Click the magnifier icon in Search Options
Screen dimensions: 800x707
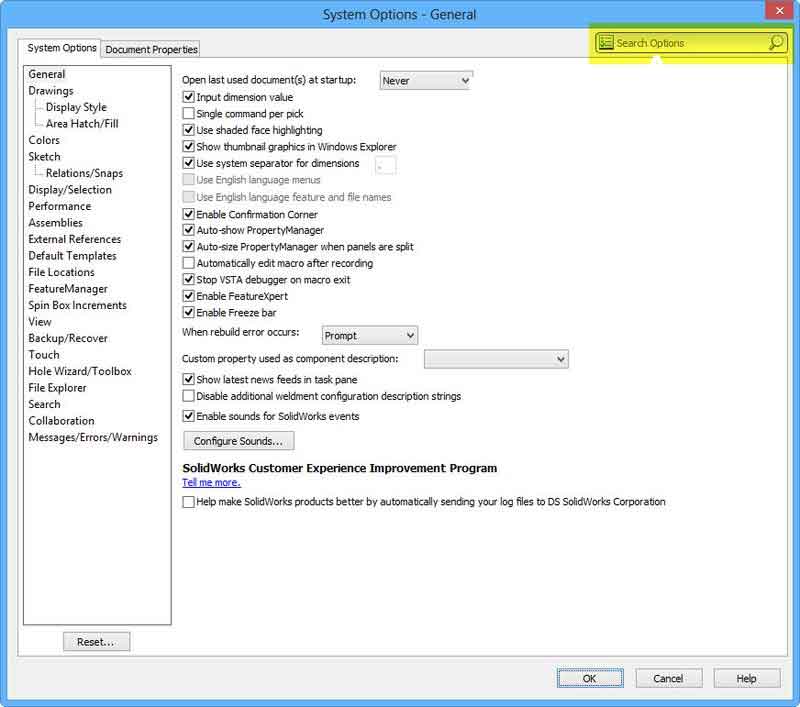click(x=776, y=42)
